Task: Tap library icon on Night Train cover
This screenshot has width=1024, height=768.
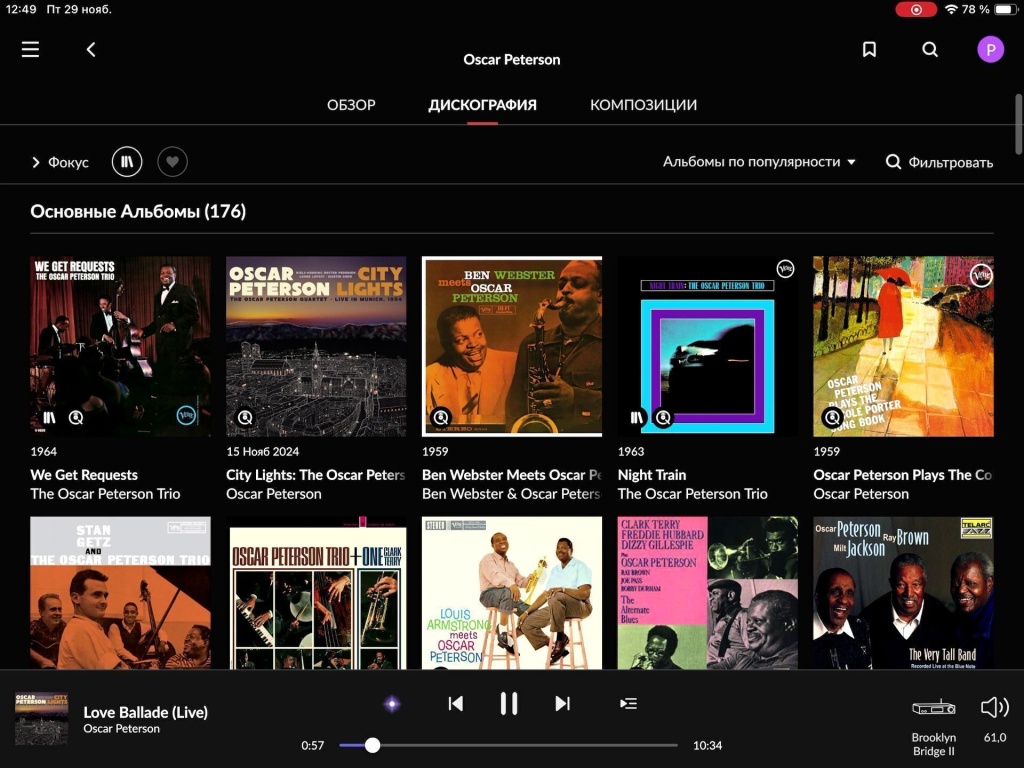Action: click(x=637, y=417)
